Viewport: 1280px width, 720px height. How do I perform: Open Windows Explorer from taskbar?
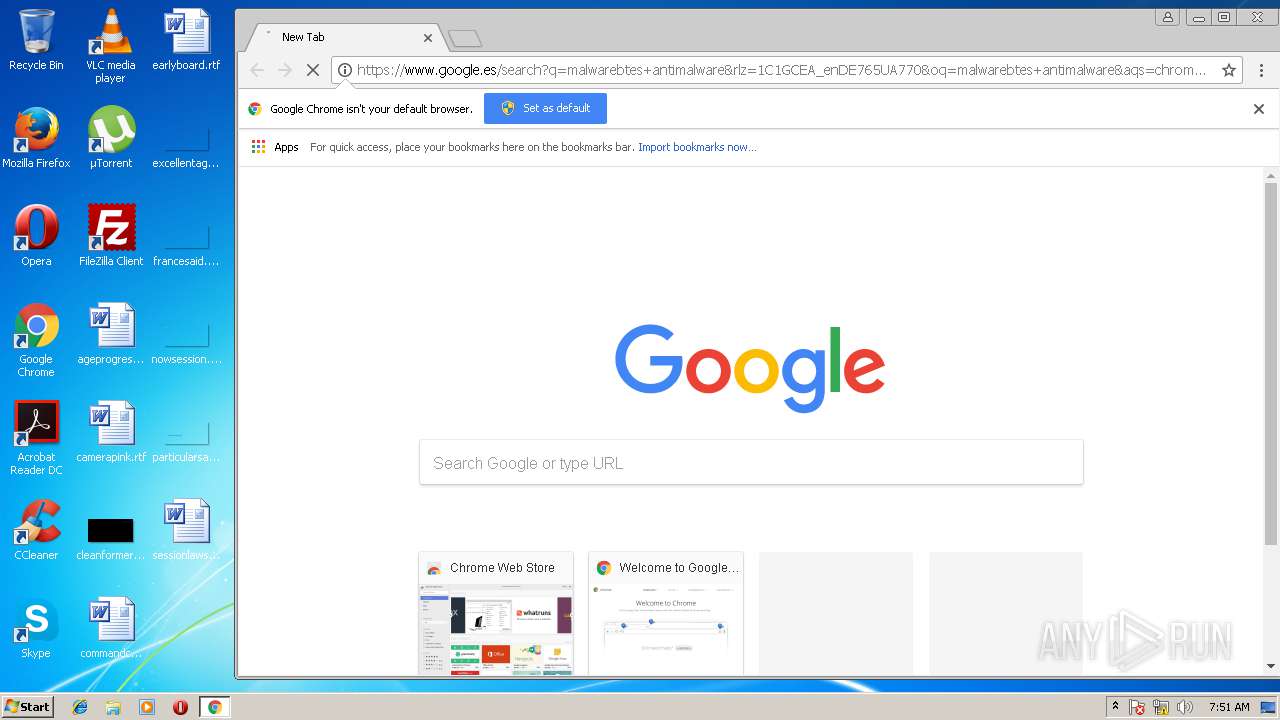tap(113, 707)
